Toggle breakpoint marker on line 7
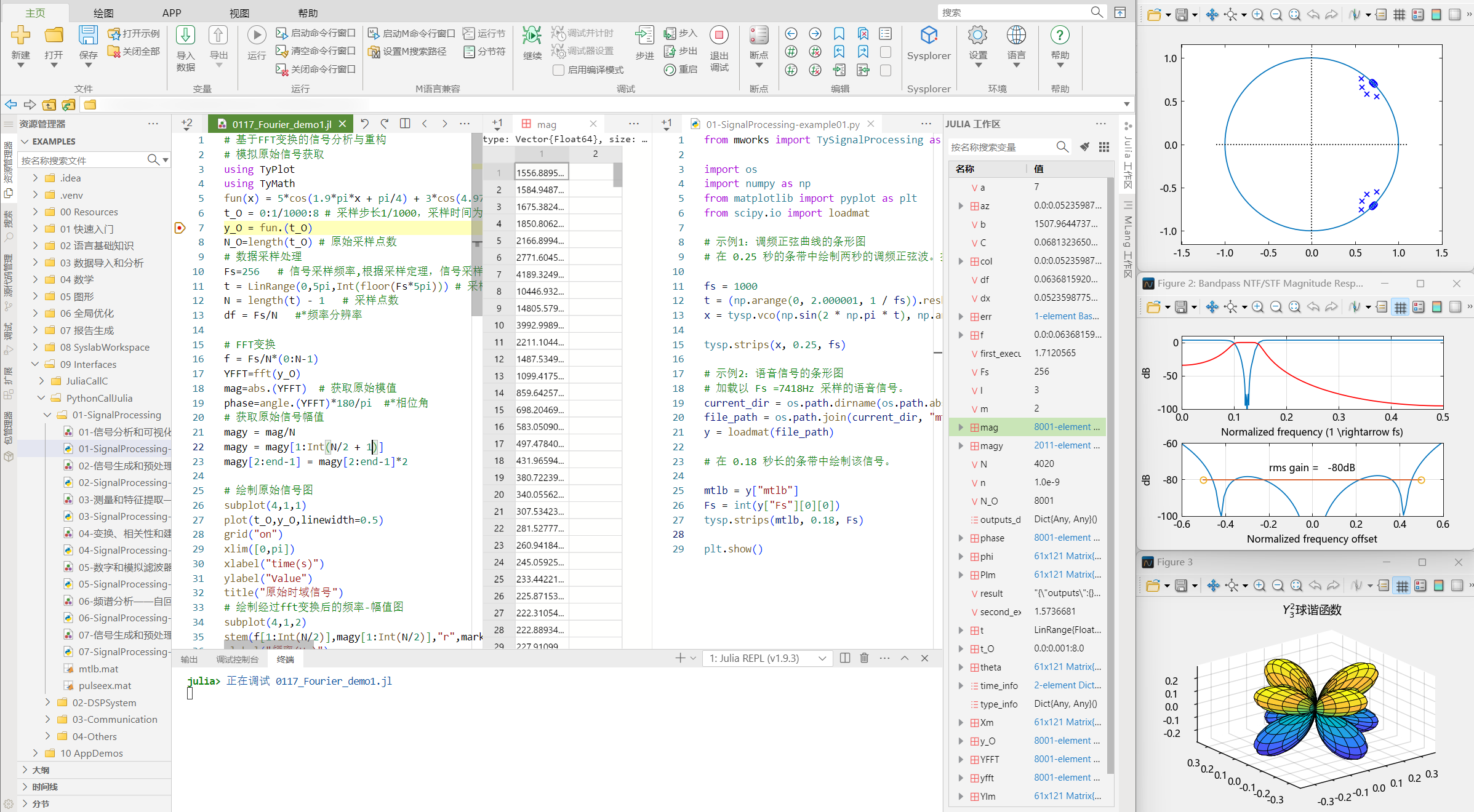1474x812 pixels. [180, 228]
